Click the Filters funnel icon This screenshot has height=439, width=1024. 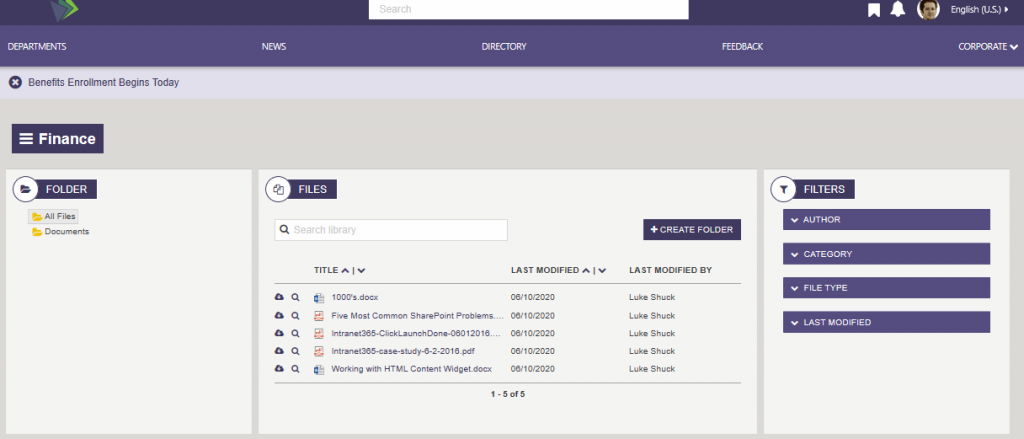(784, 189)
